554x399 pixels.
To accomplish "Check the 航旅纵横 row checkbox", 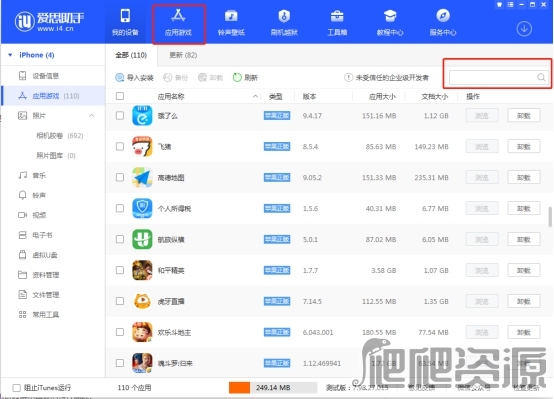I will (x=120, y=239).
